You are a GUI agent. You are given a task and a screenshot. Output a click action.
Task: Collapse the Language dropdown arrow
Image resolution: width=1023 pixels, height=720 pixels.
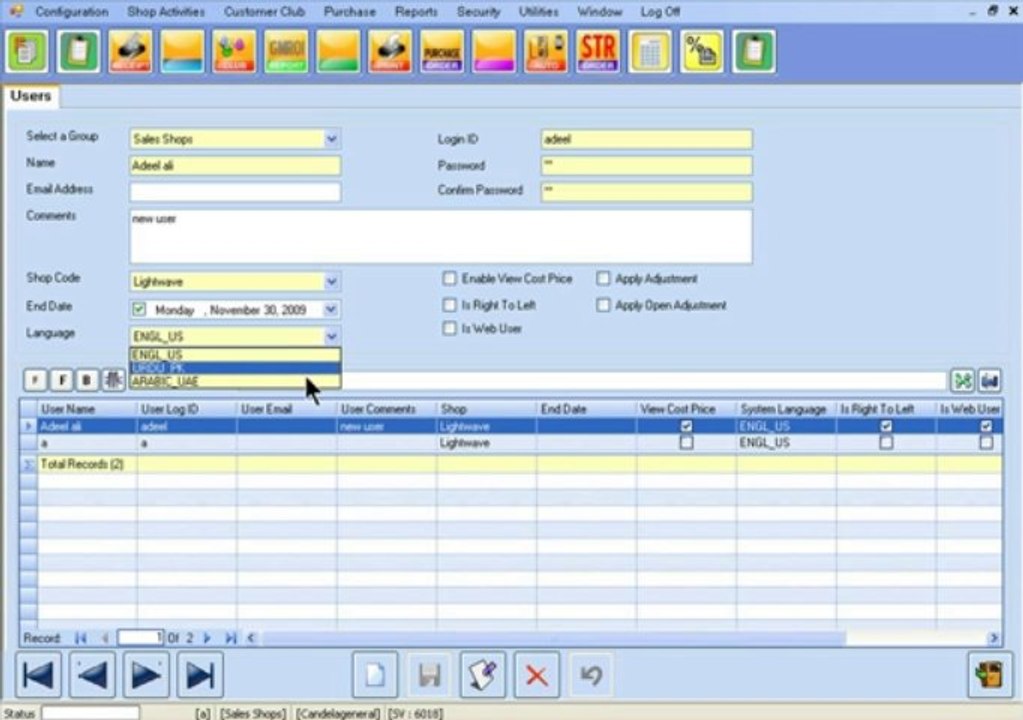point(331,337)
